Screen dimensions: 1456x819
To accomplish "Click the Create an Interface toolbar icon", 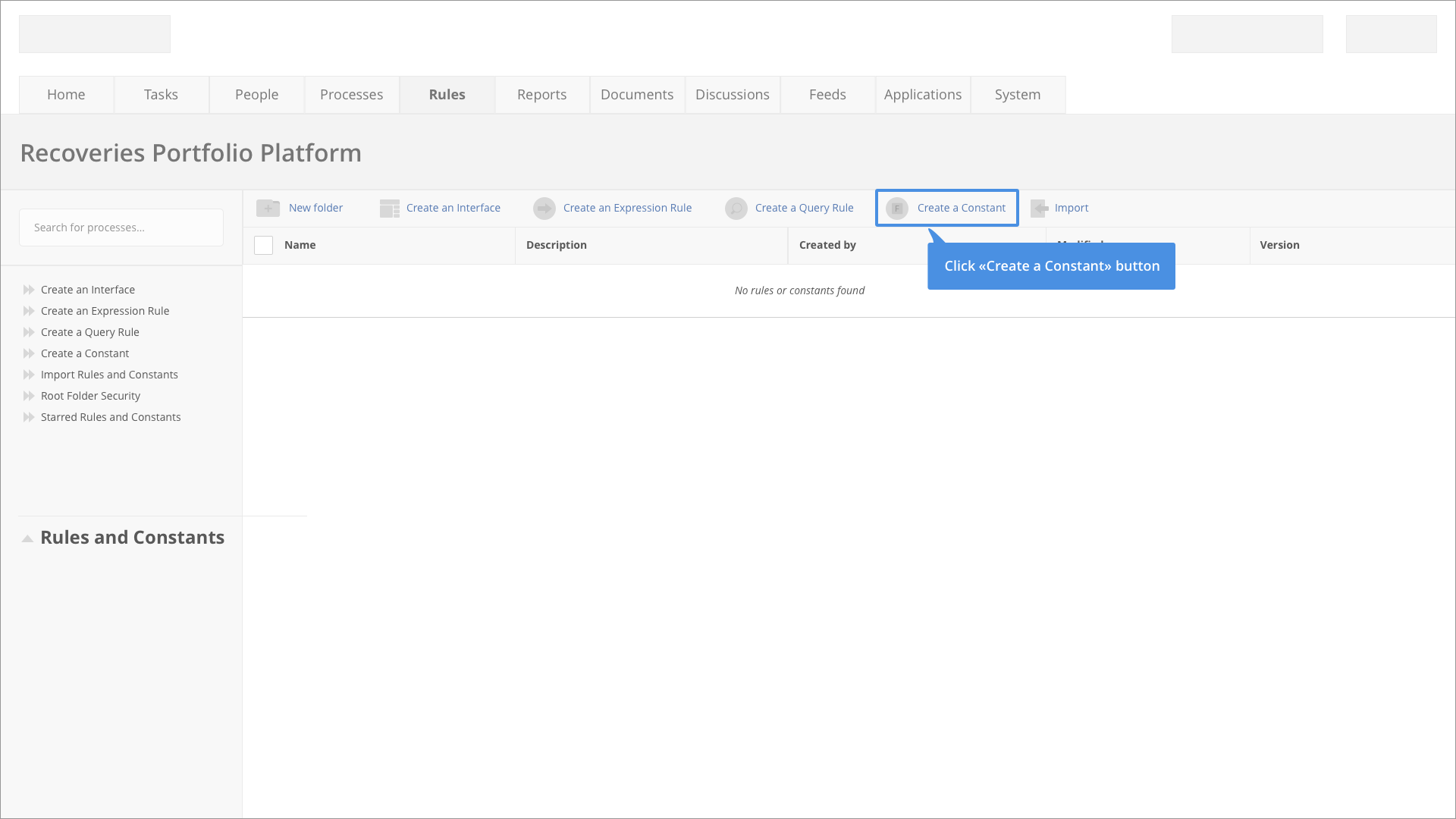I will 390,209.
